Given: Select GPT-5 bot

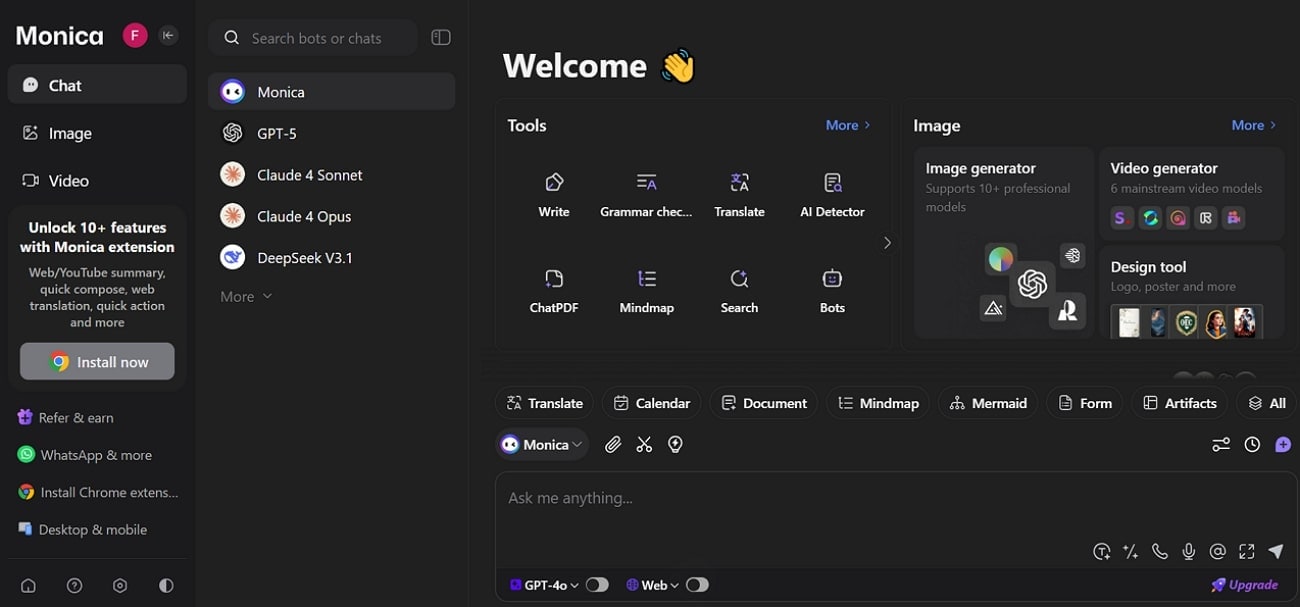Looking at the screenshot, I should 331,133.
